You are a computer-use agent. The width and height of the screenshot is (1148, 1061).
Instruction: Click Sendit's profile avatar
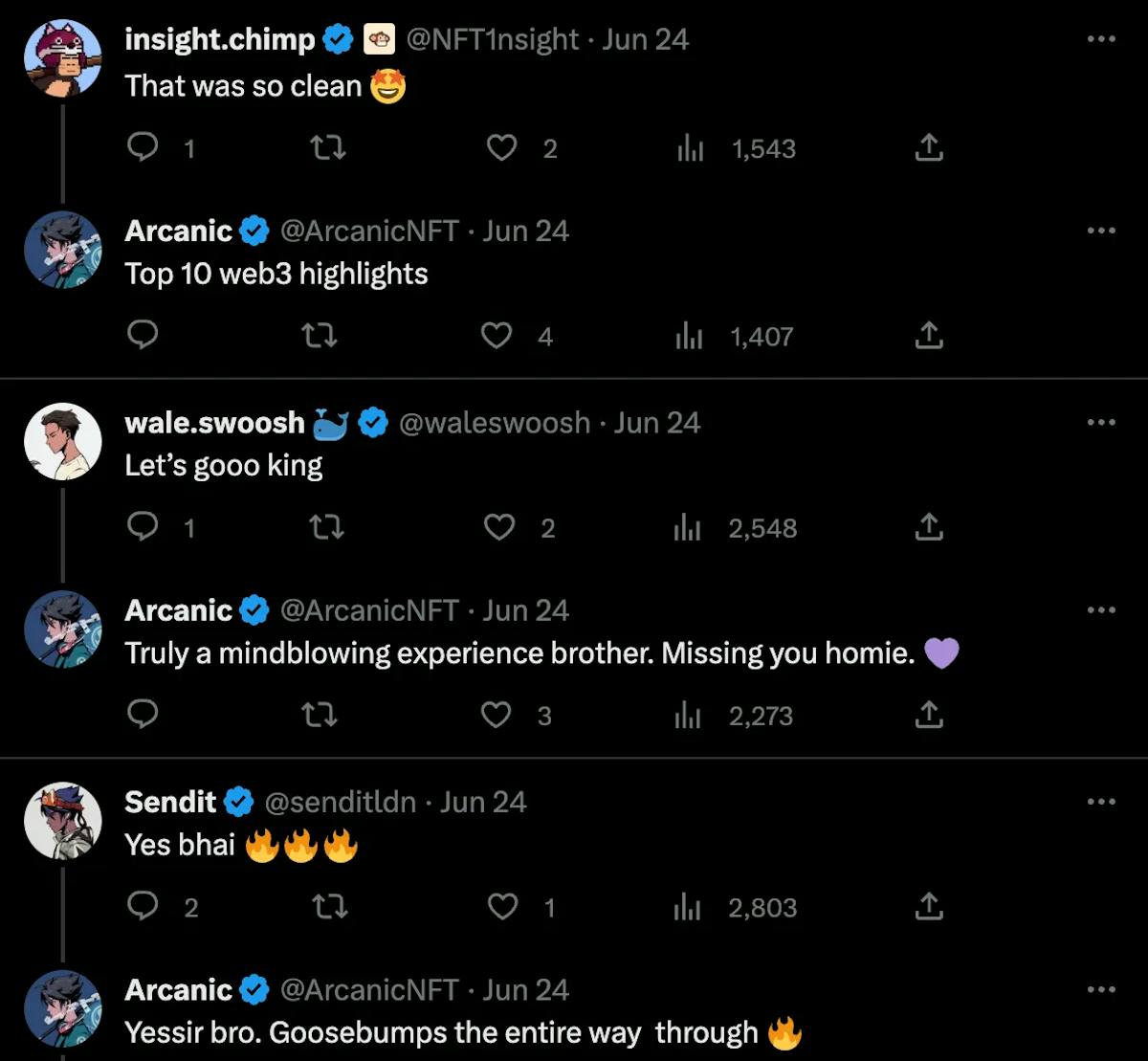click(x=63, y=821)
